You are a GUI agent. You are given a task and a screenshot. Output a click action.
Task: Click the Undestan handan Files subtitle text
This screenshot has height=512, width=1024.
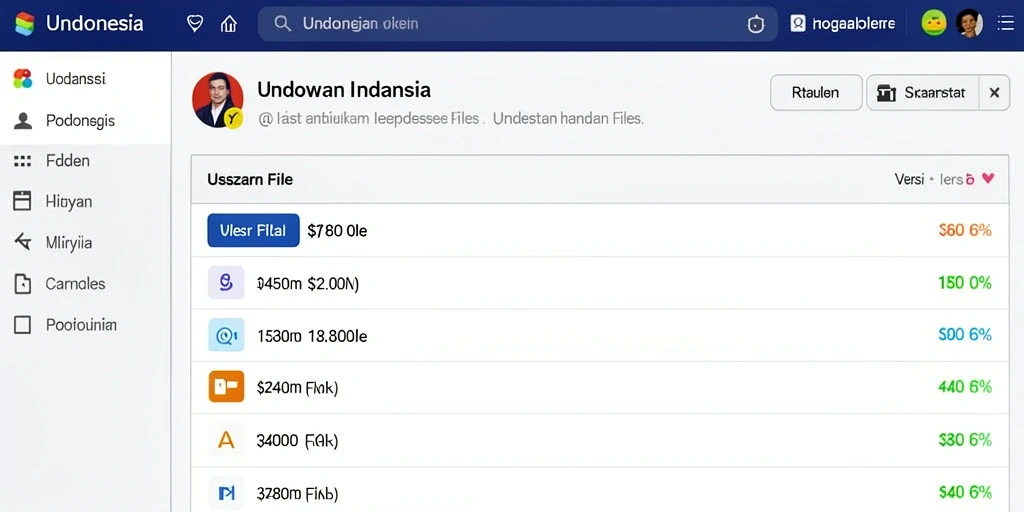pyautogui.click(x=568, y=120)
